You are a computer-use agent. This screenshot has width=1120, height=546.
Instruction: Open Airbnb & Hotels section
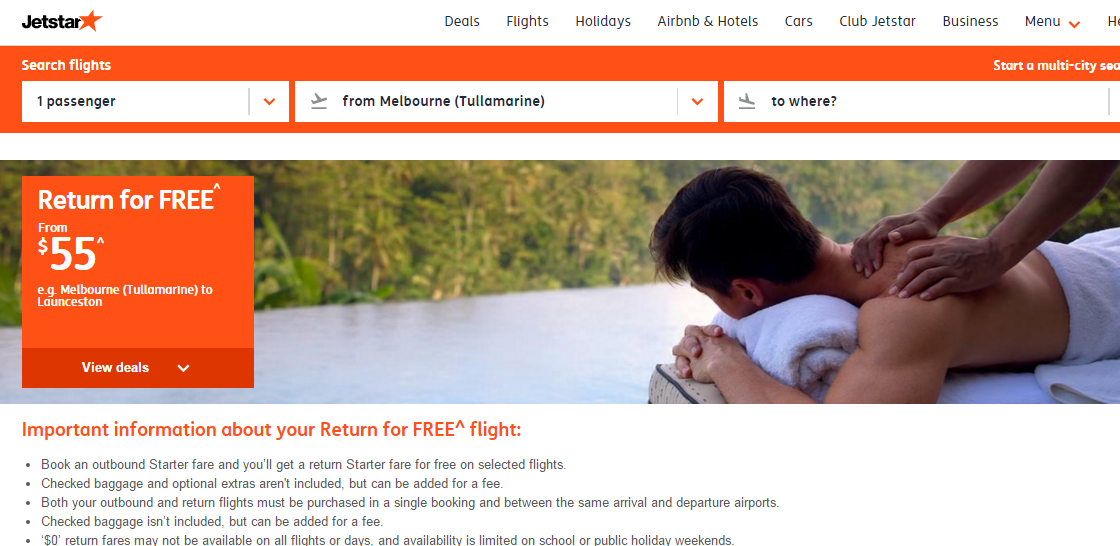coord(708,21)
